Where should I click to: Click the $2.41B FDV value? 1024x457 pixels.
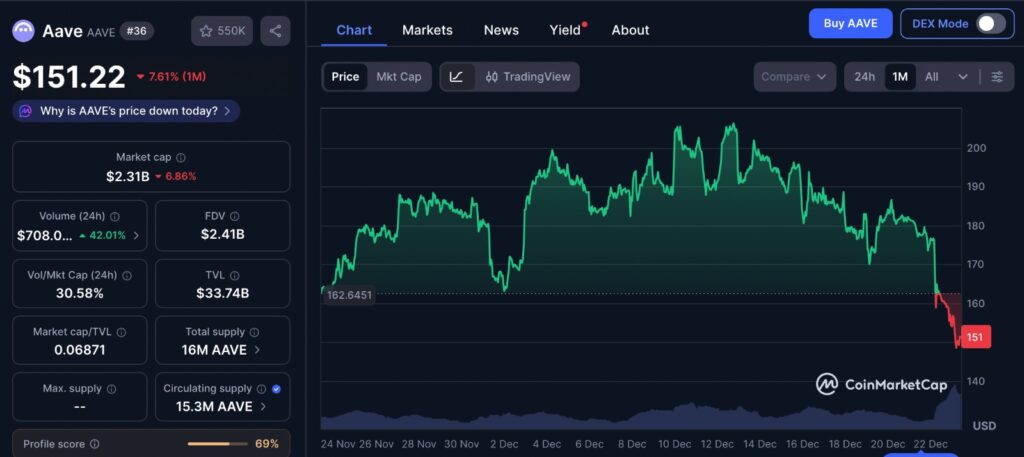point(223,234)
